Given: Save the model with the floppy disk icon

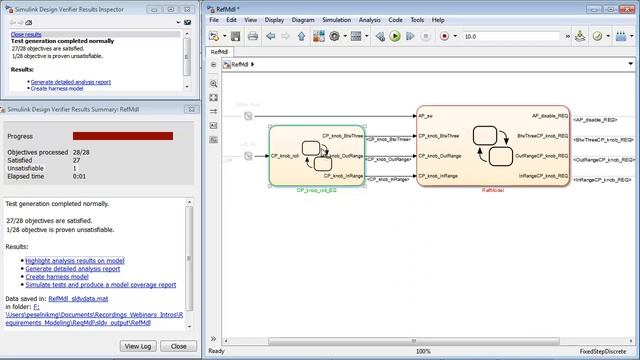Looking at the screenshot, I should coord(236,36).
